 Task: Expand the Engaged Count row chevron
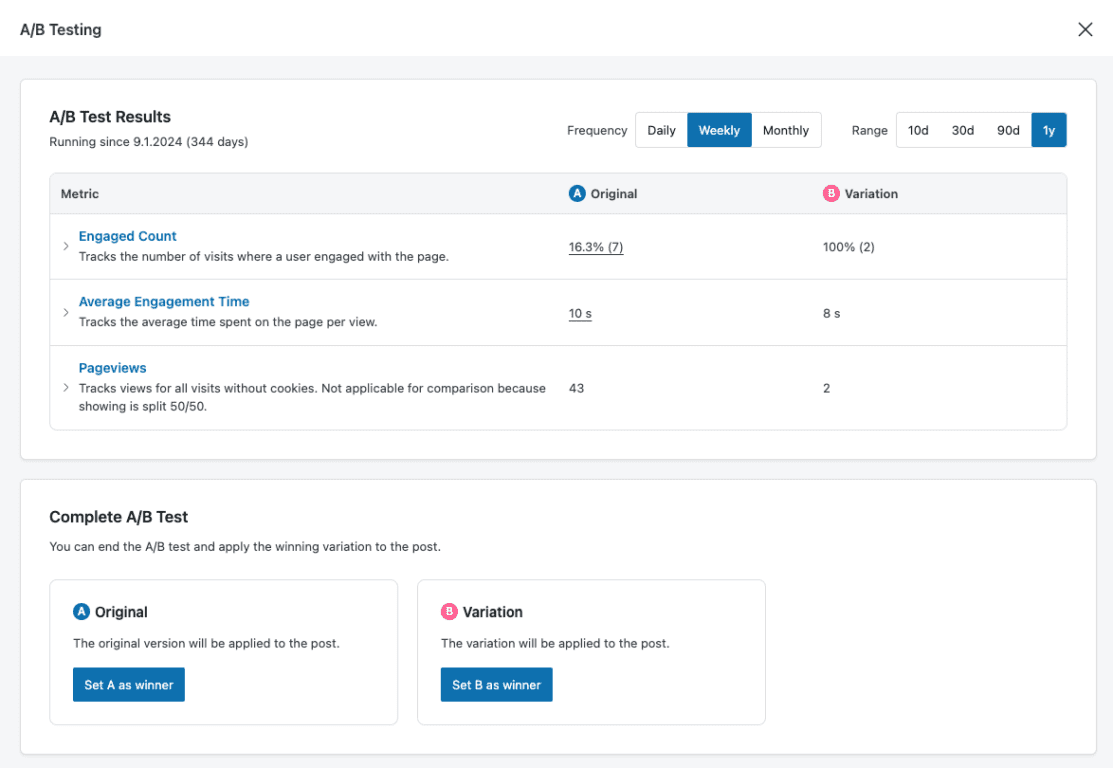(x=66, y=246)
